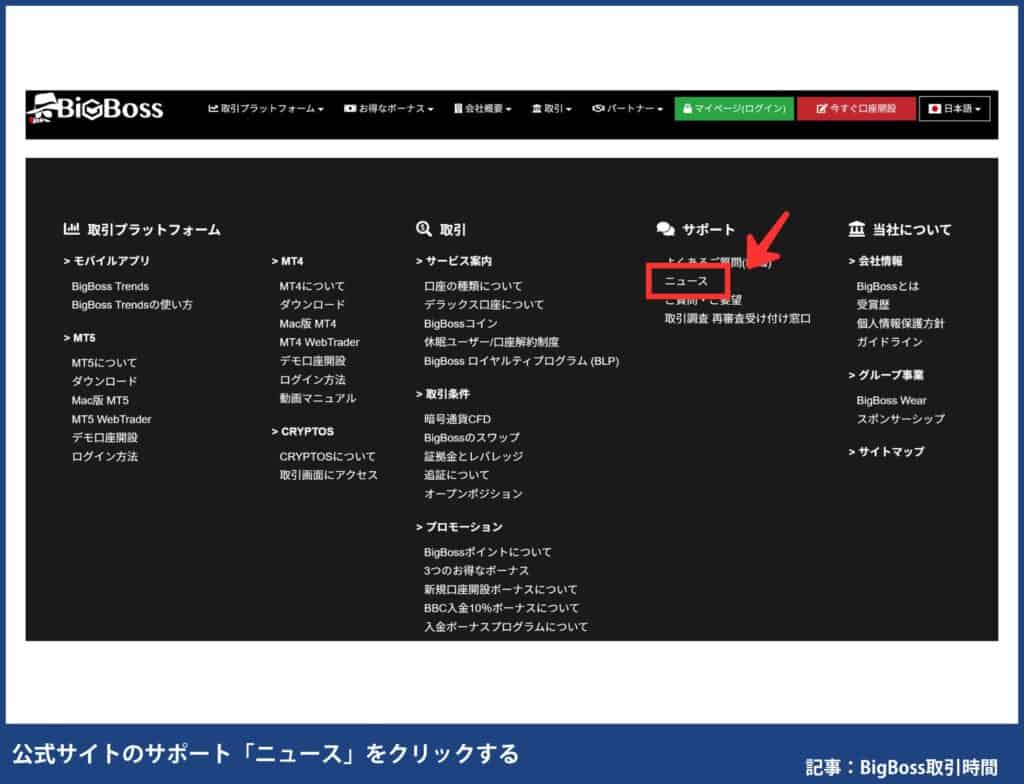Select the bar chart icon next to 取引プラットフォーム
The width and height of the screenshot is (1024, 784).
pyautogui.click(x=73, y=229)
